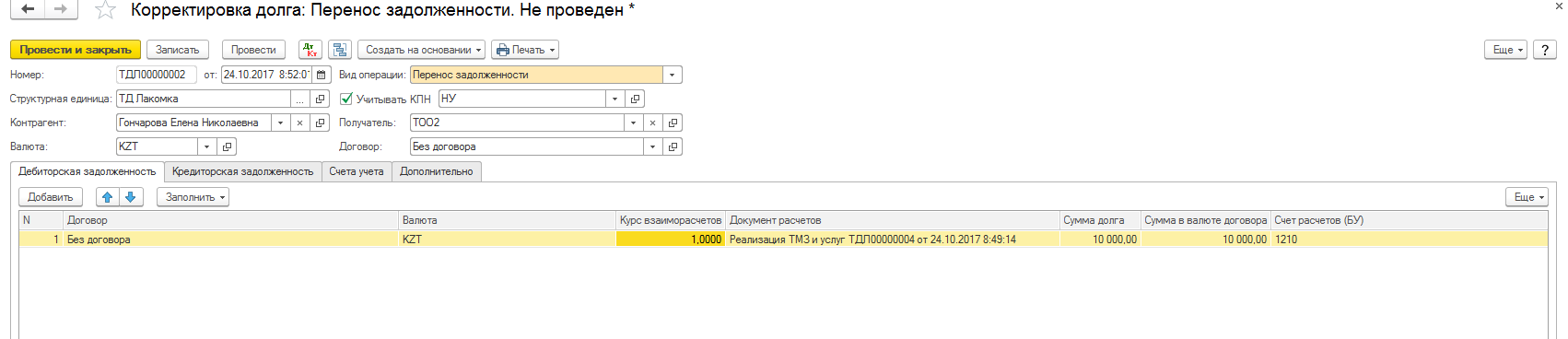Expand Договор dropdown list
This screenshot has width=1568, height=339.
tap(652, 146)
